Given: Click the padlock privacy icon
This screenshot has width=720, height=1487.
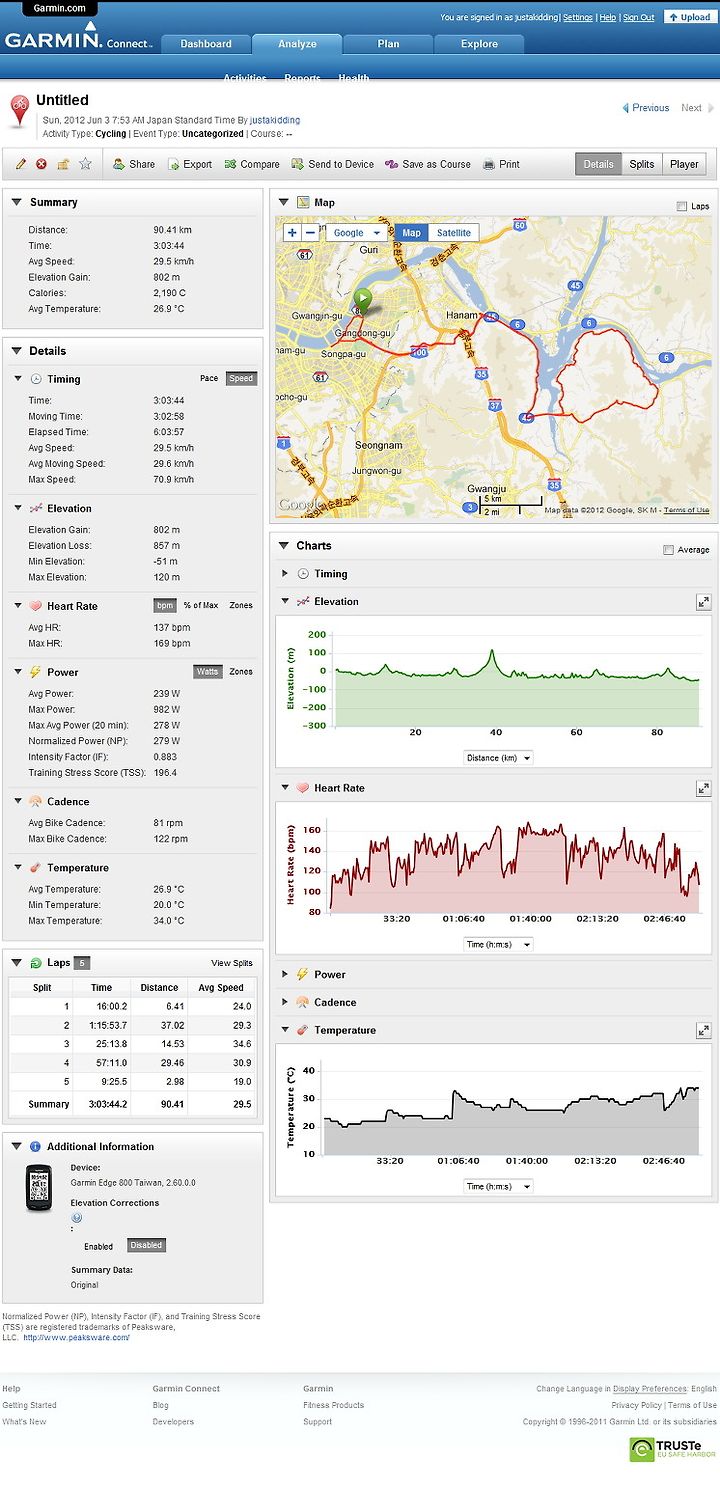Looking at the screenshot, I should click(63, 164).
